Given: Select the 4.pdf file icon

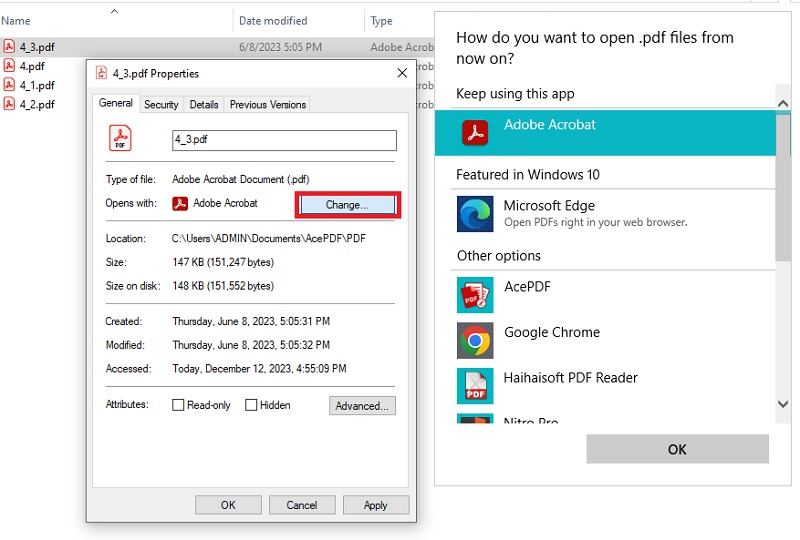Looking at the screenshot, I should coord(9,66).
